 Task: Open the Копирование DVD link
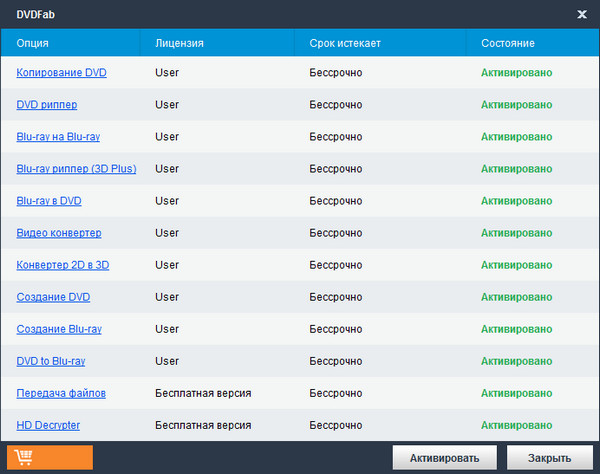click(x=61, y=73)
